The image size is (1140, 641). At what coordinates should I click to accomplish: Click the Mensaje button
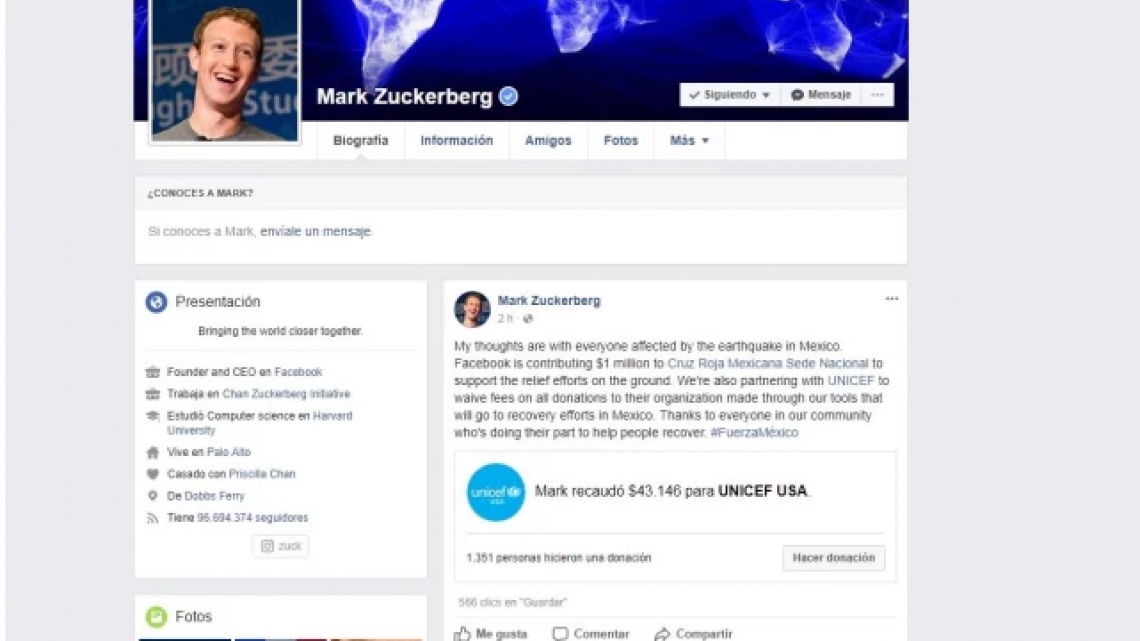point(821,95)
